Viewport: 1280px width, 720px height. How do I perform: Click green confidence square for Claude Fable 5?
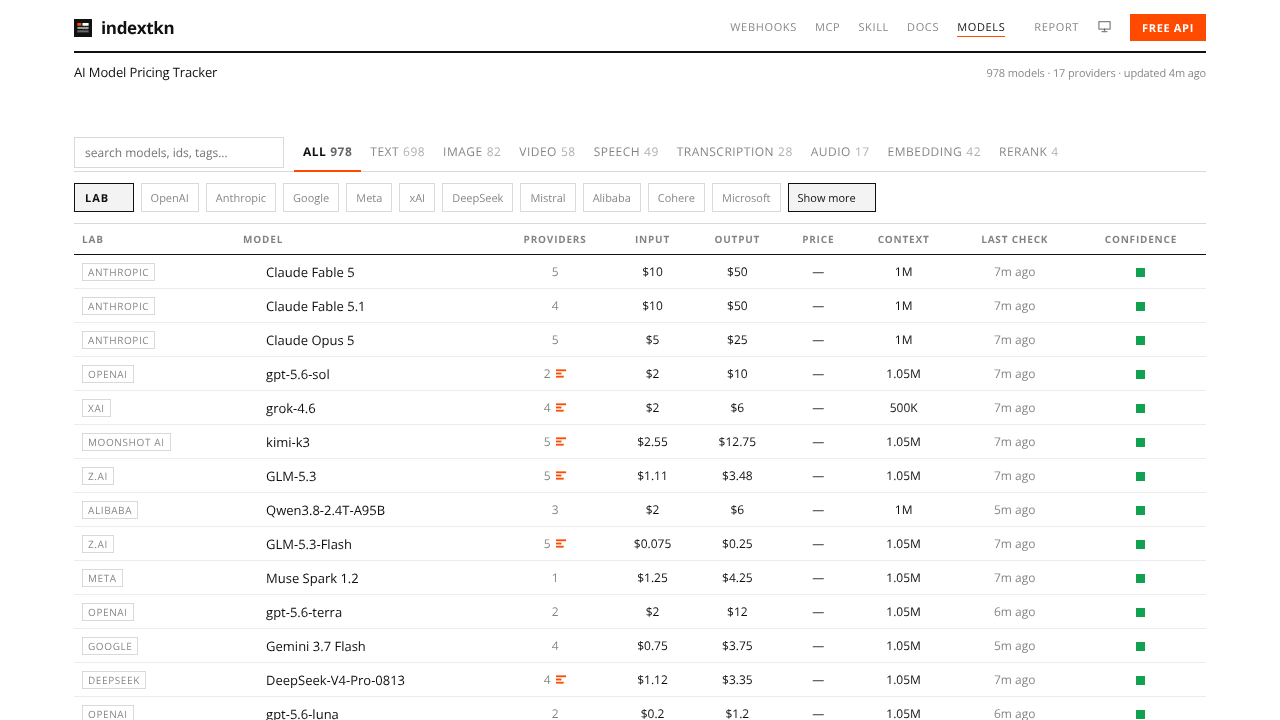point(1140,272)
